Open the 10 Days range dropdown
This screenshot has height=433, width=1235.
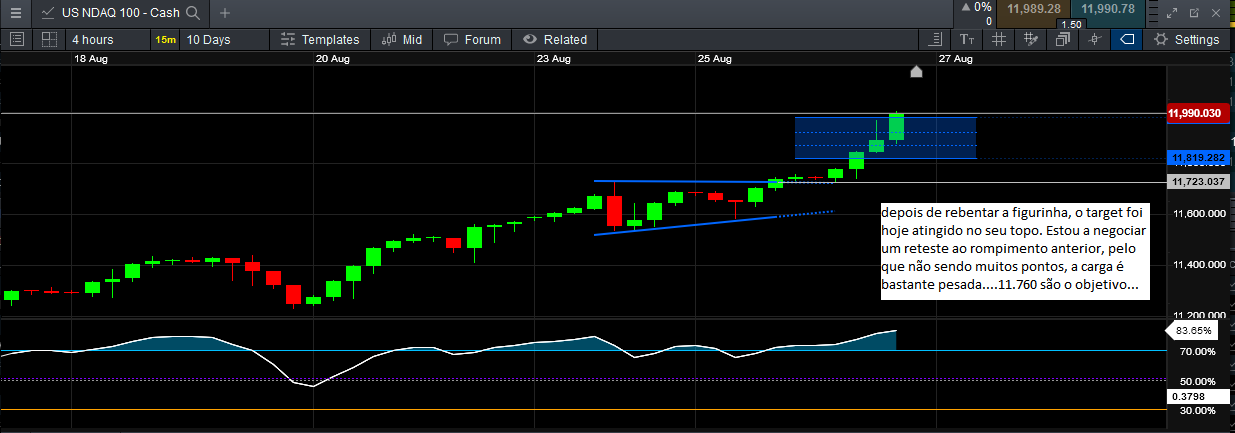[208, 40]
